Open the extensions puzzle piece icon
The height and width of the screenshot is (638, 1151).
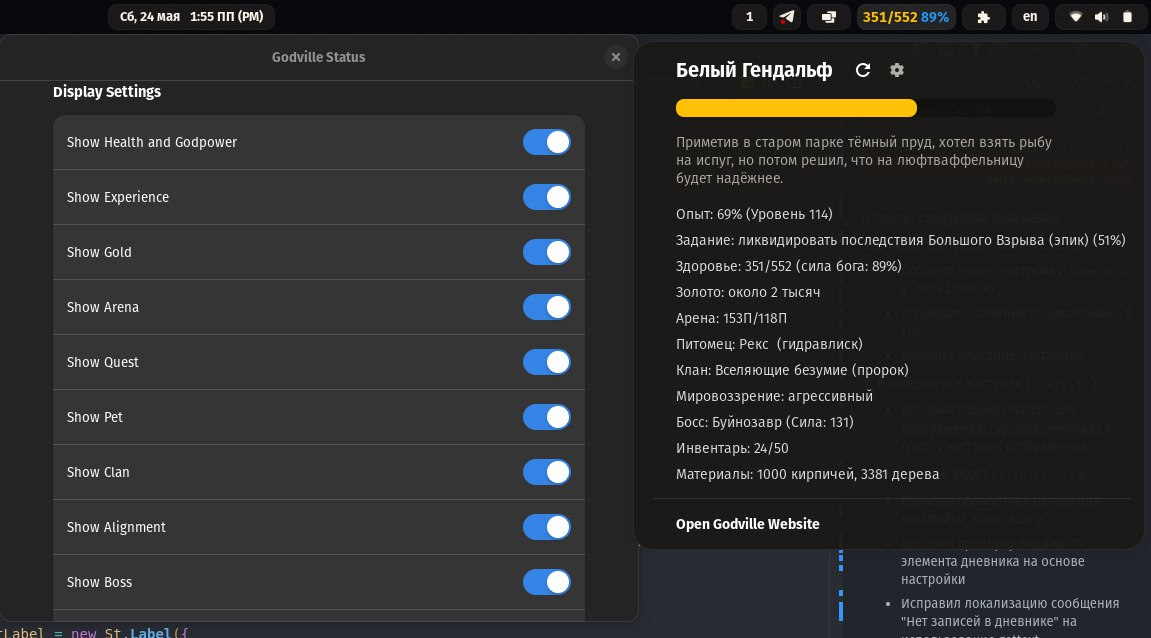984,17
